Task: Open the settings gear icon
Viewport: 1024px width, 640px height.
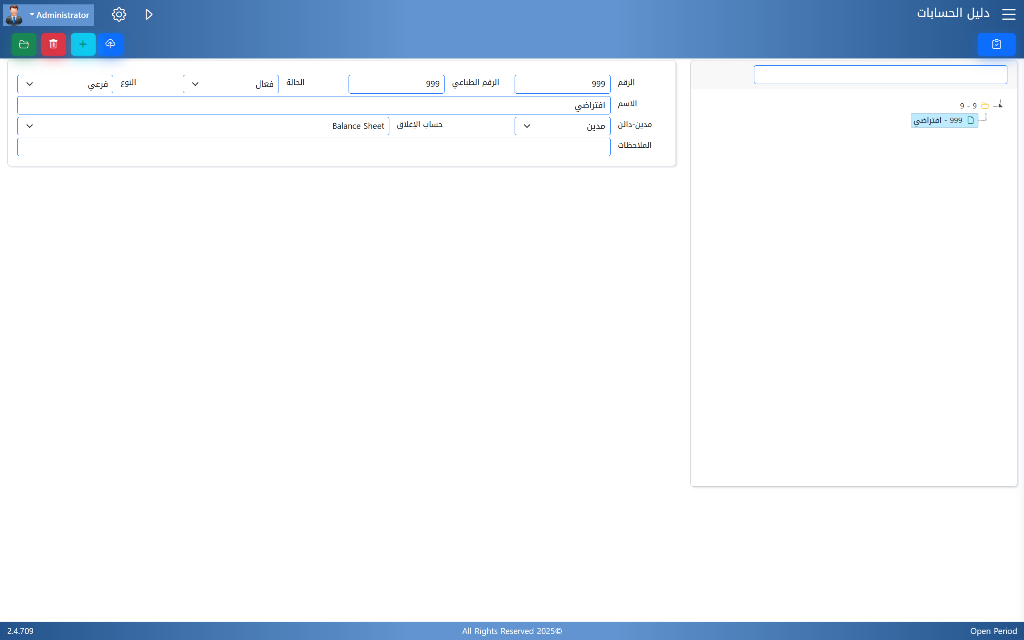Action: tap(119, 15)
